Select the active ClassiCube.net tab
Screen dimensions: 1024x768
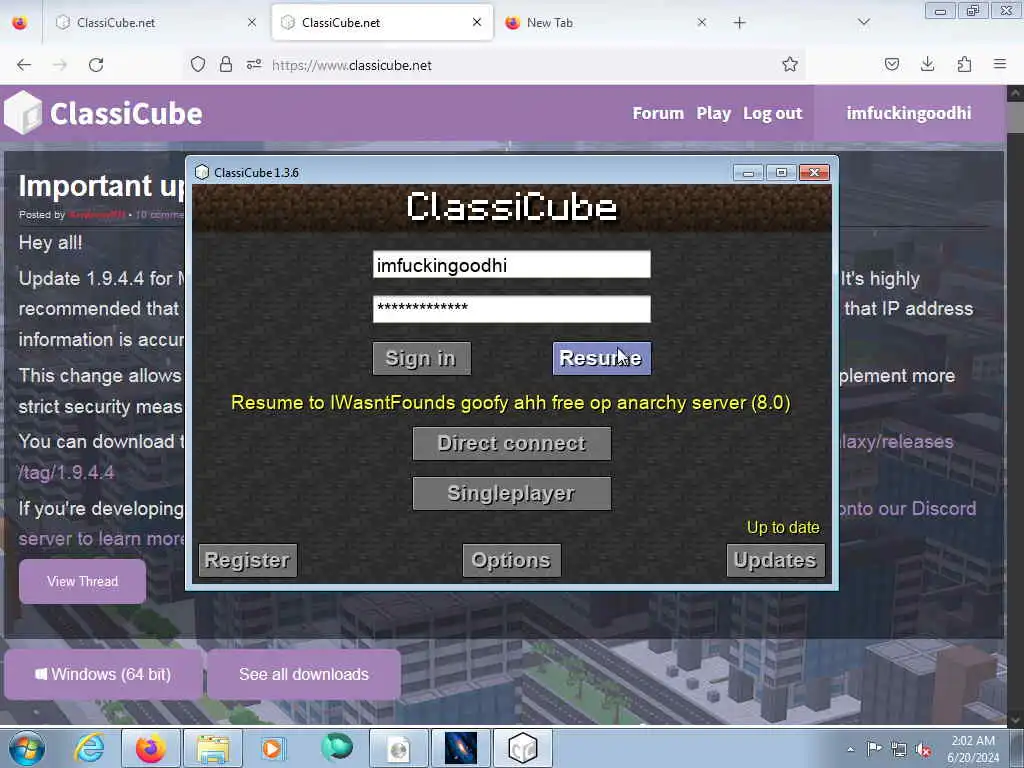[382, 23]
